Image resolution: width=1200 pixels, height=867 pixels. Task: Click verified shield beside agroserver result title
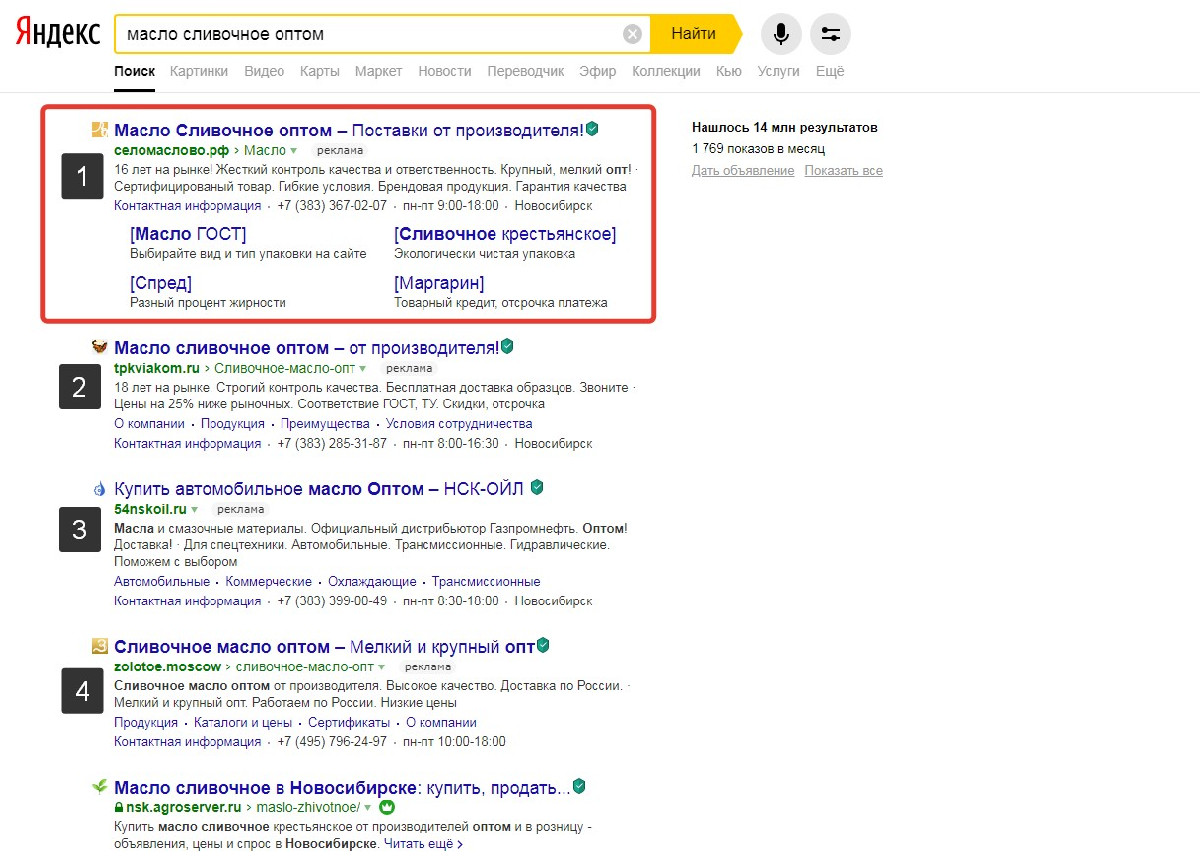pyautogui.click(x=578, y=786)
